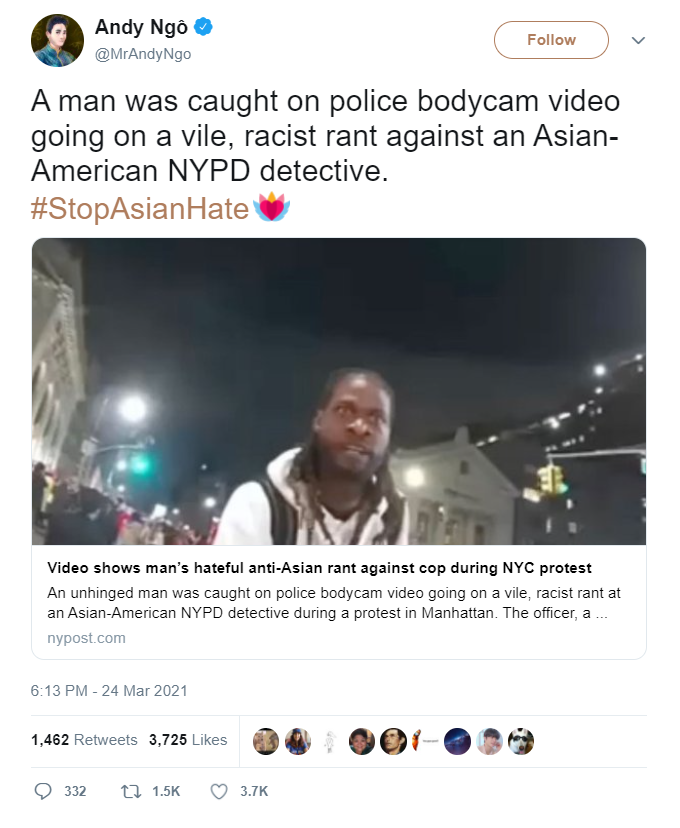680x828 pixels.
Task: Open the bodycam video preview image
Action: [x=339, y=391]
